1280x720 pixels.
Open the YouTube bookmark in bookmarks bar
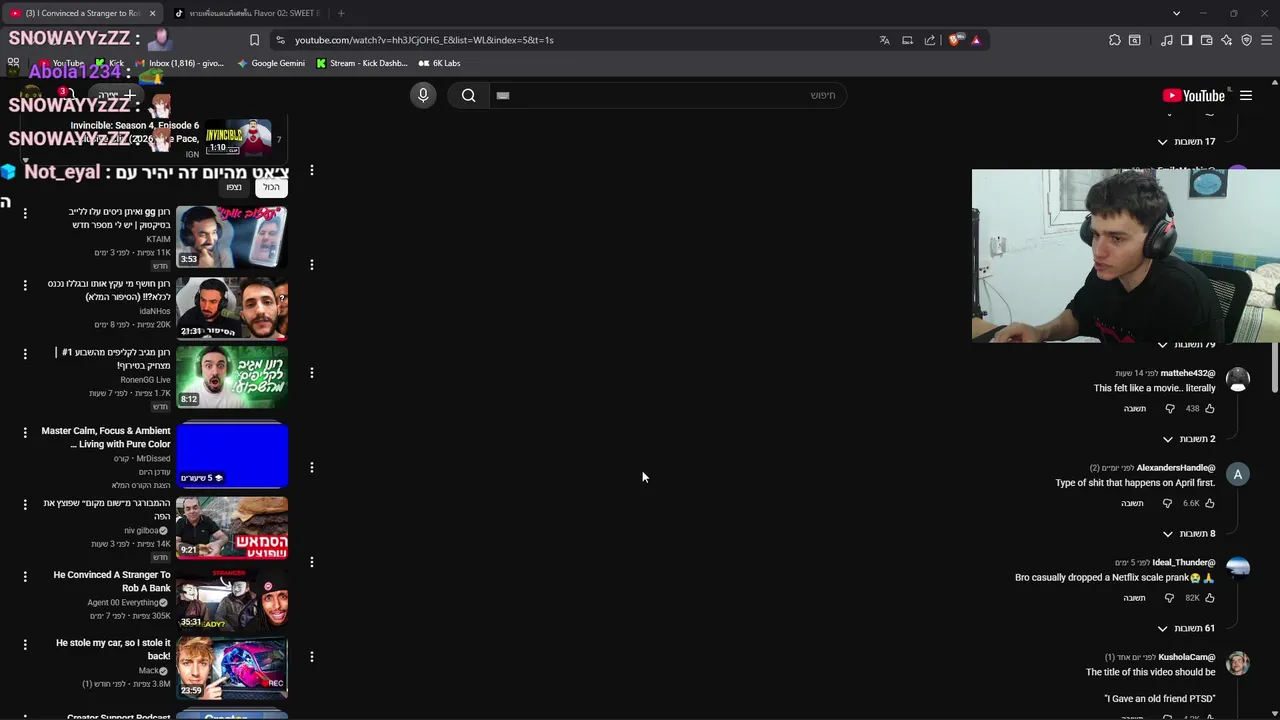(x=62, y=63)
